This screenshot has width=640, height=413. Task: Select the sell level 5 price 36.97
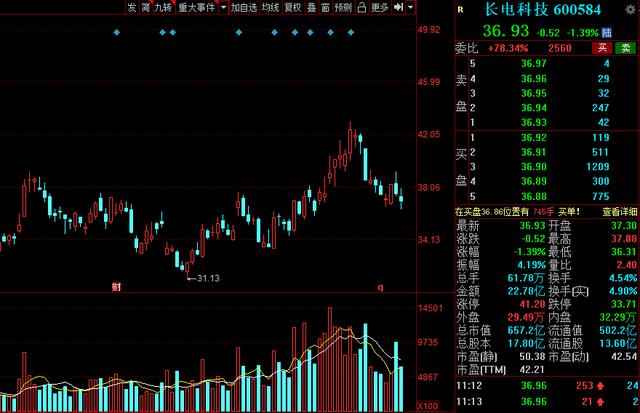click(533, 63)
